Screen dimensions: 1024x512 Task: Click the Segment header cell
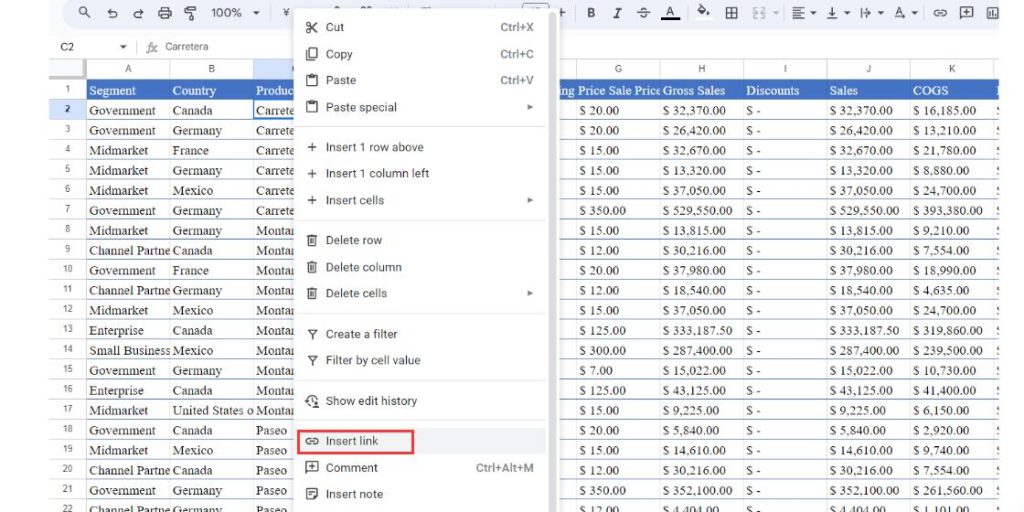(128, 90)
